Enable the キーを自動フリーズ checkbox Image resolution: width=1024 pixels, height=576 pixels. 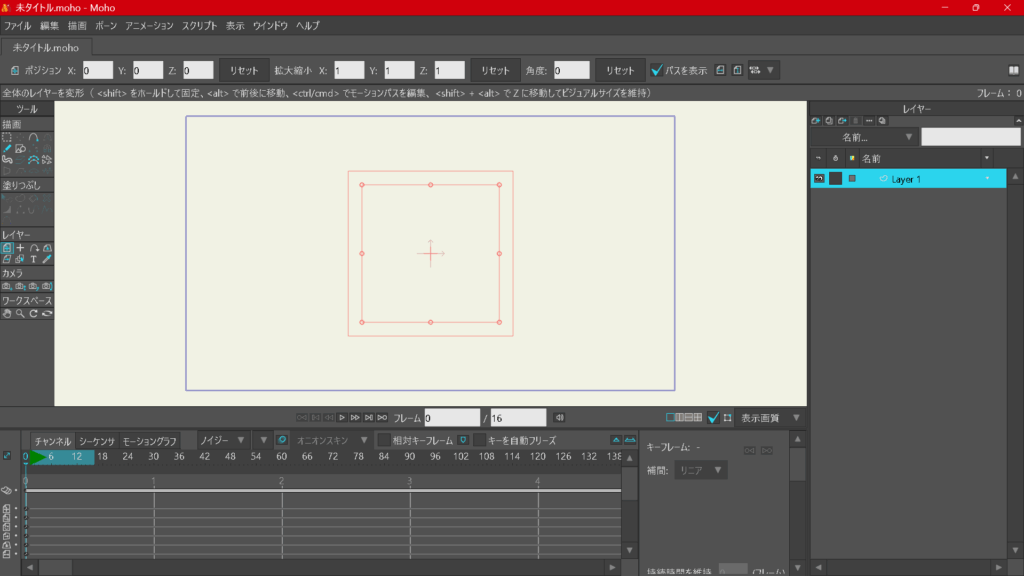pos(480,440)
